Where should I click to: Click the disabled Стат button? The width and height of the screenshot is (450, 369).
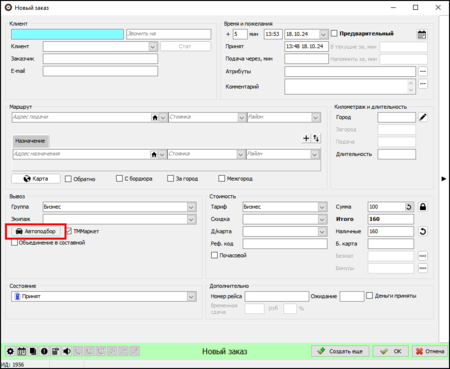186,46
